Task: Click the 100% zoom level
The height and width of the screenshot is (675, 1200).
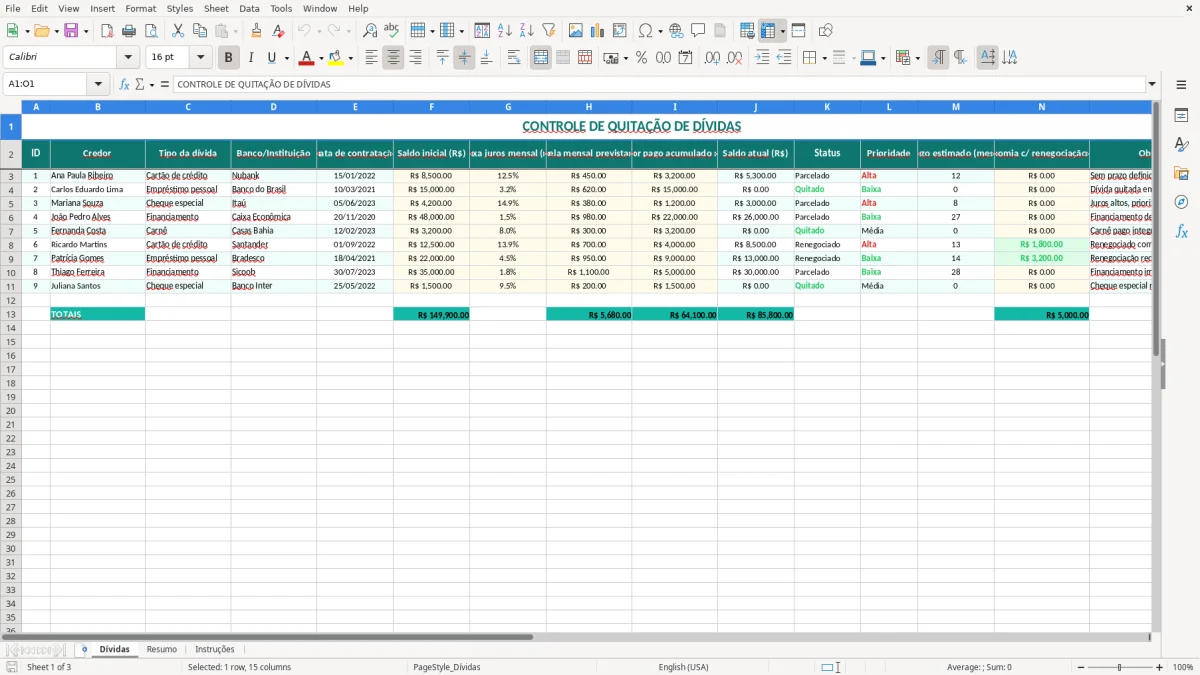Action: click(1183, 667)
